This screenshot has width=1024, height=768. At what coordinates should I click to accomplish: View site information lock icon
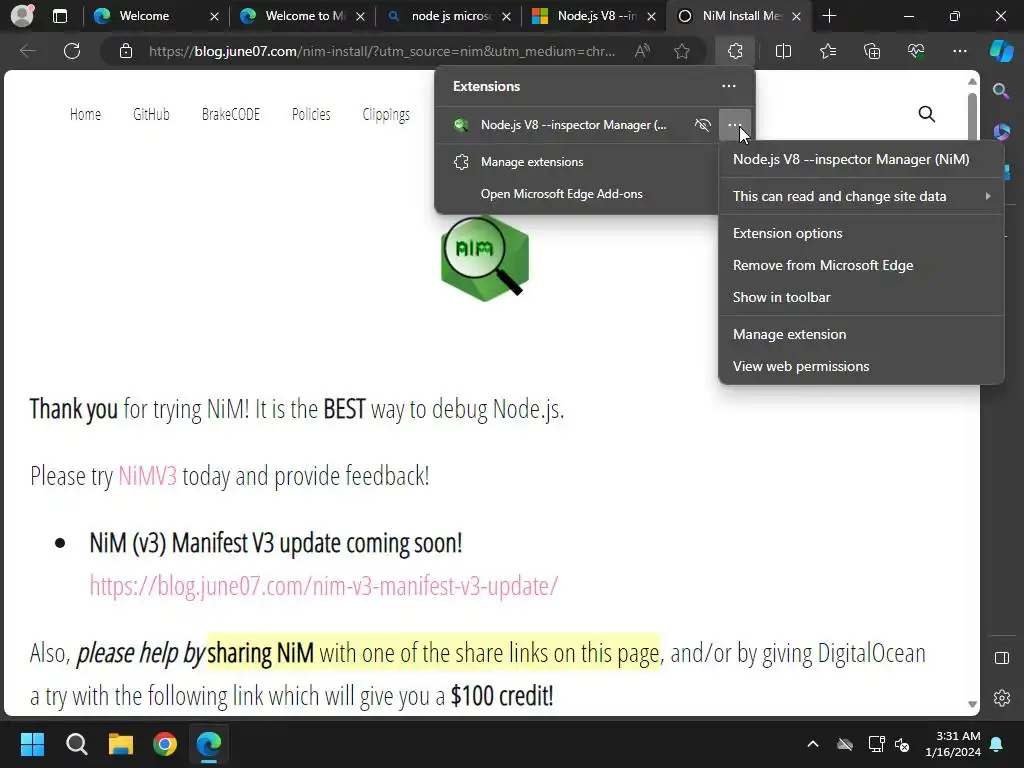[x=126, y=51]
